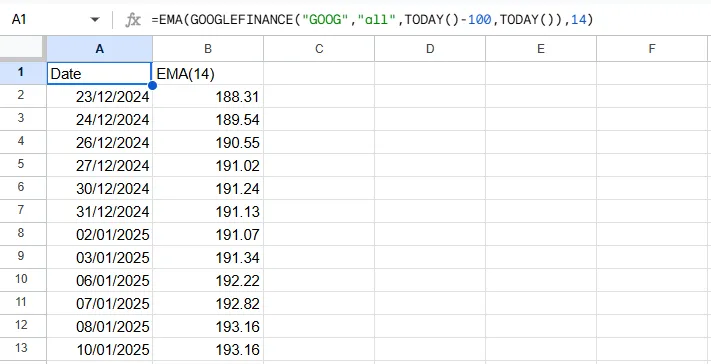Select row 7 header

[x=23, y=211]
